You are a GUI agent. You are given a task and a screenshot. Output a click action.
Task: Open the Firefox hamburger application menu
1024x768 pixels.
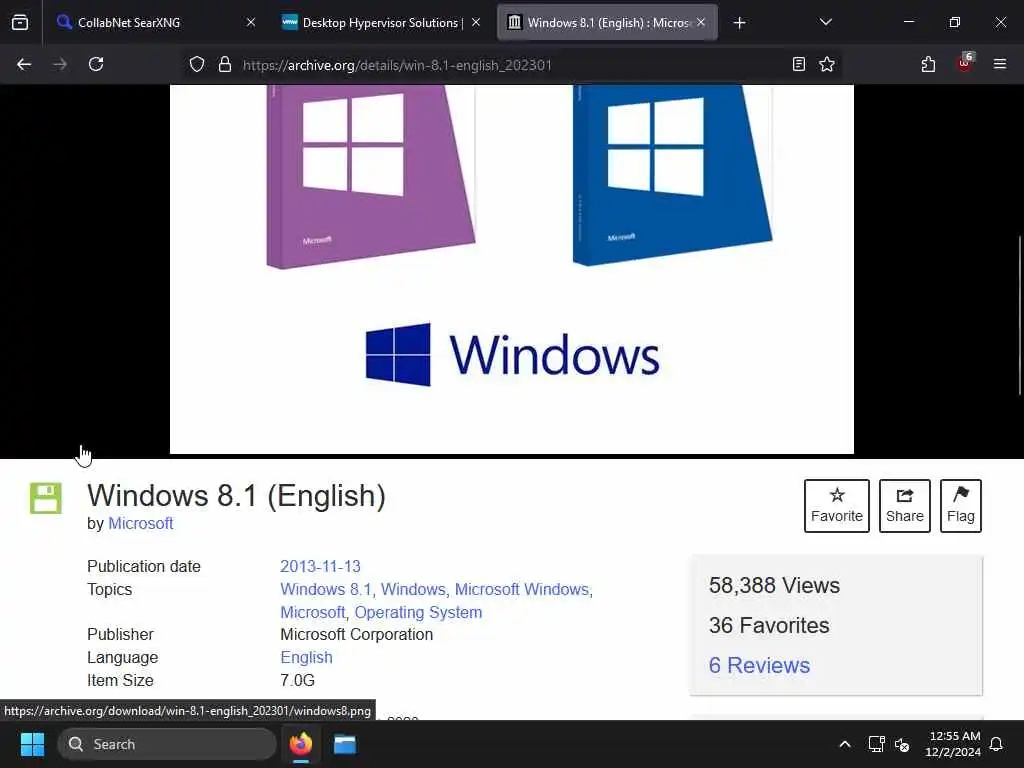click(x=999, y=64)
